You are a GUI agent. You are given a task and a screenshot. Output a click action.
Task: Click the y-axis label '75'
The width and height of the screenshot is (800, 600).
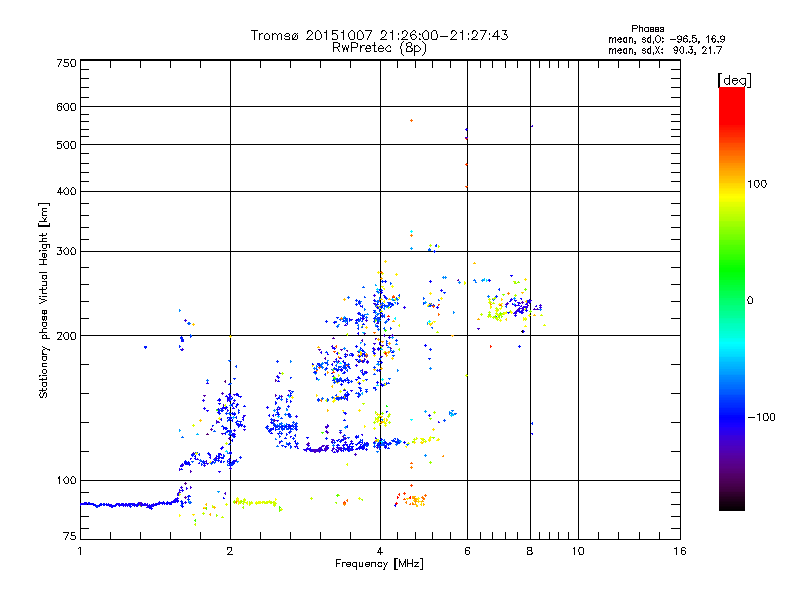70,536
